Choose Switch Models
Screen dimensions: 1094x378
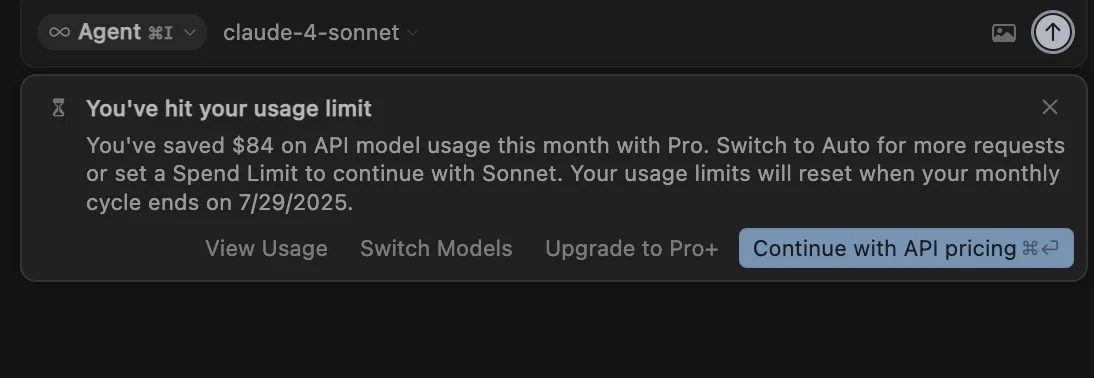[436, 248]
